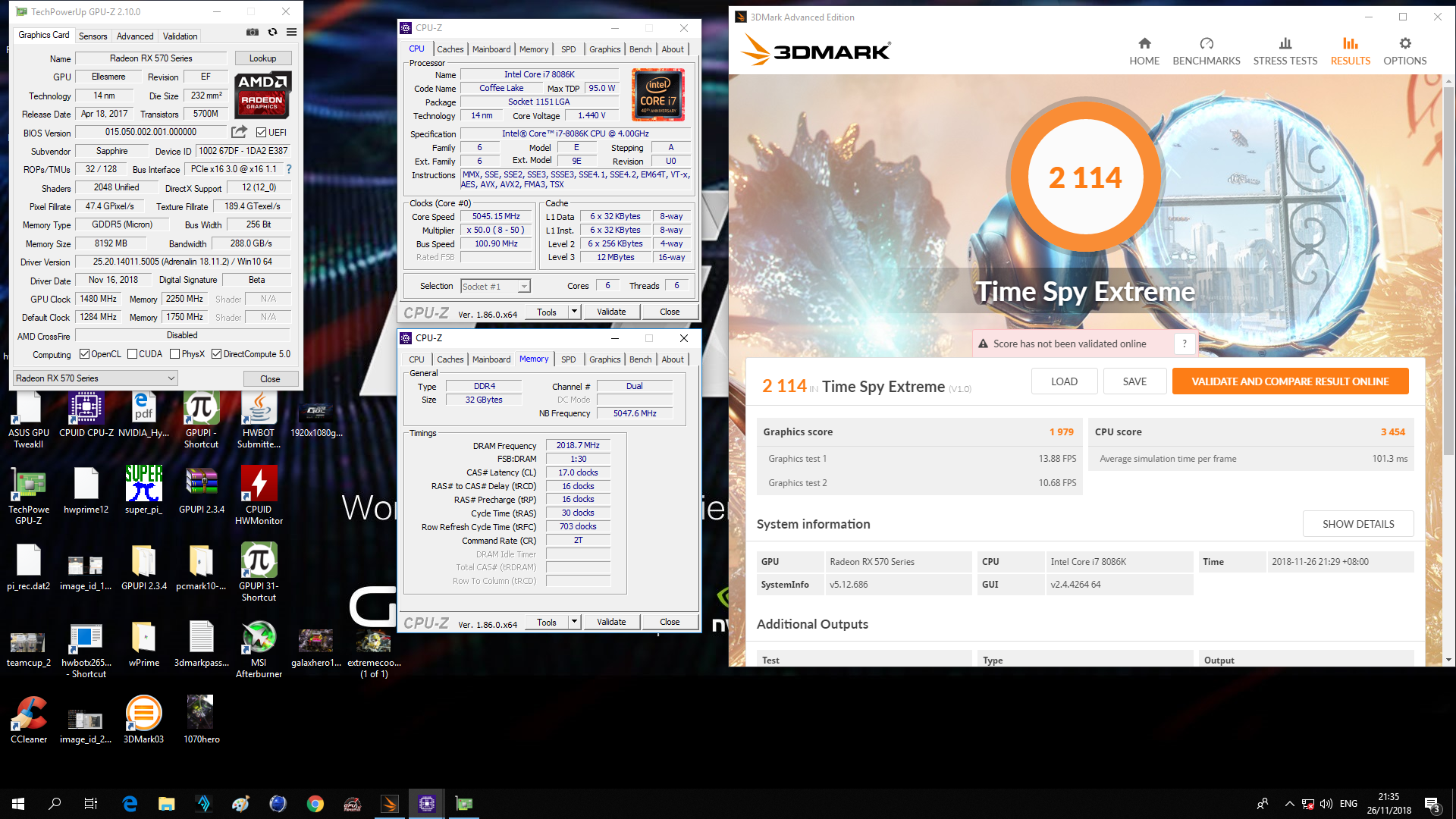Switch to the Advanced tab in GPU-Z
1456x819 pixels.
click(x=135, y=36)
